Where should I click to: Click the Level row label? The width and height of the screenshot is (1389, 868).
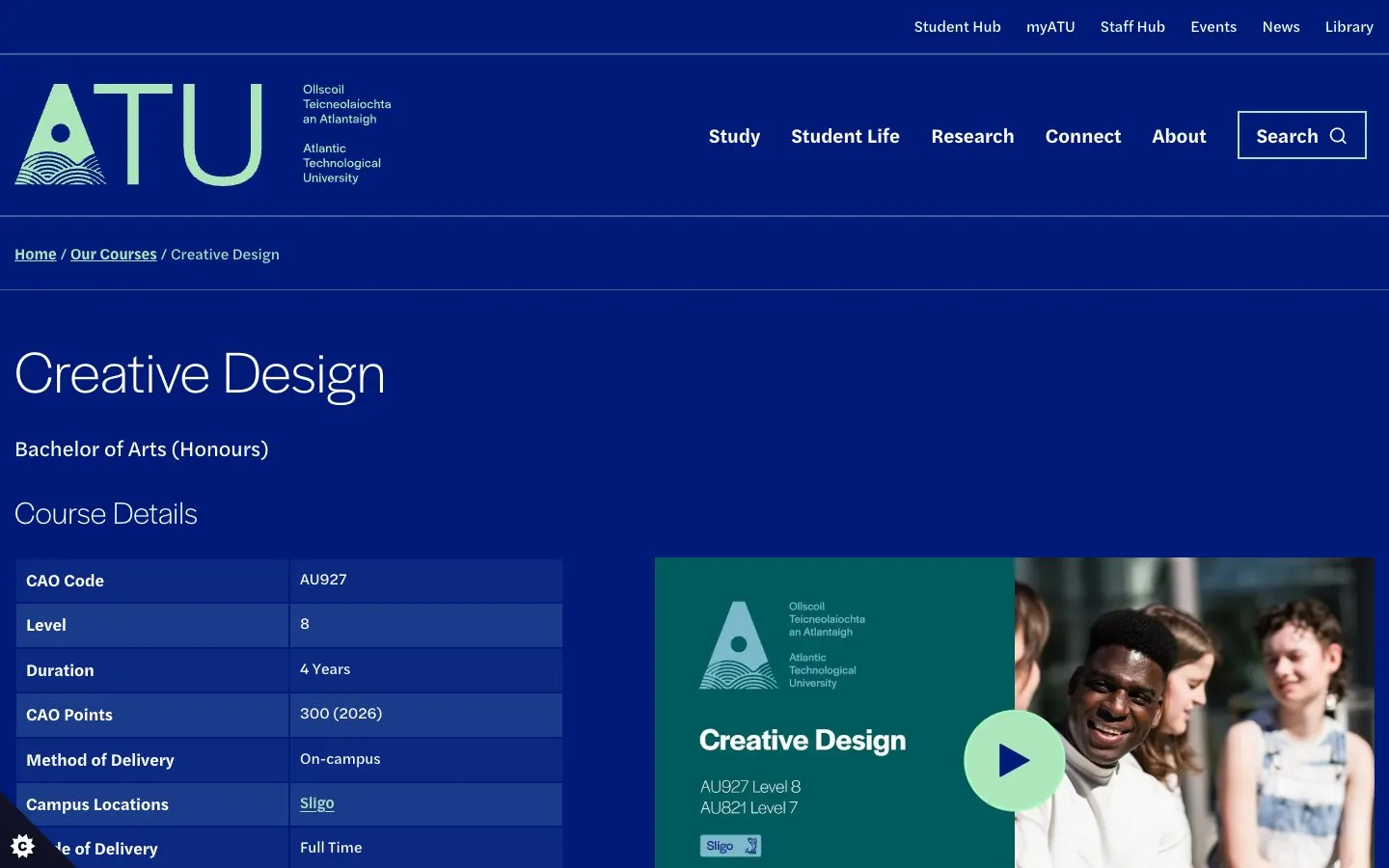click(46, 625)
